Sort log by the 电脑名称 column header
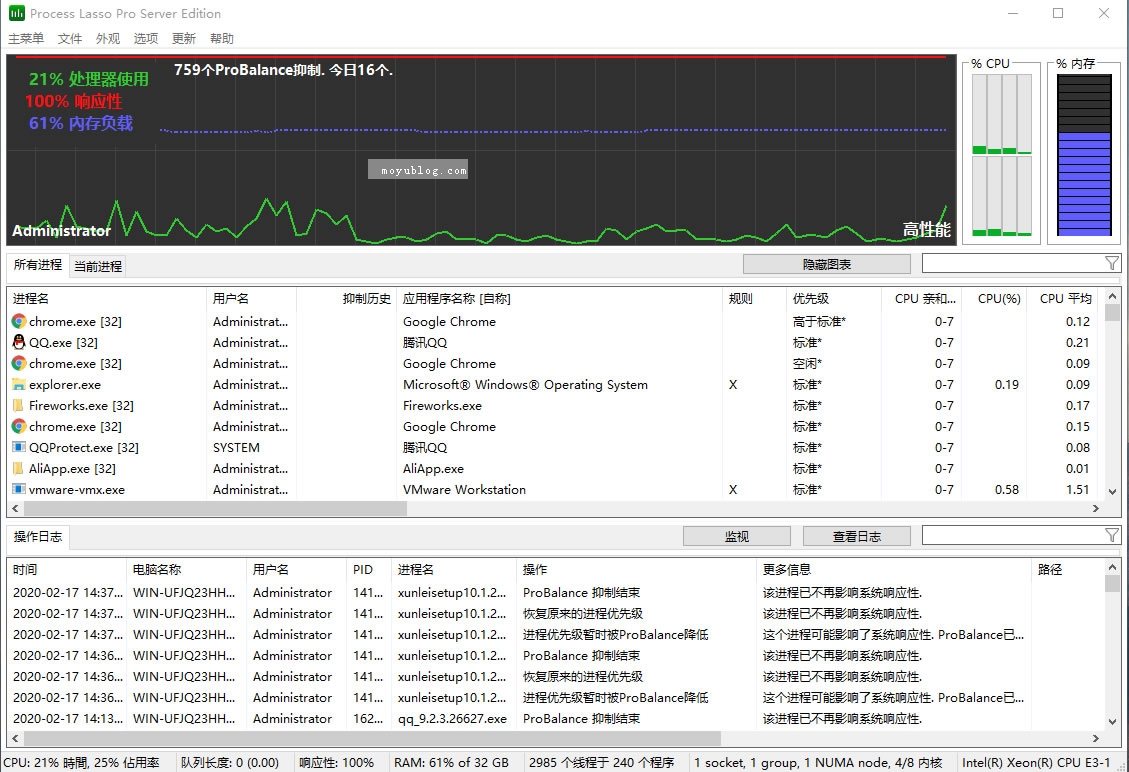The height and width of the screenshot is (772, 1129). tap(186, 570)
